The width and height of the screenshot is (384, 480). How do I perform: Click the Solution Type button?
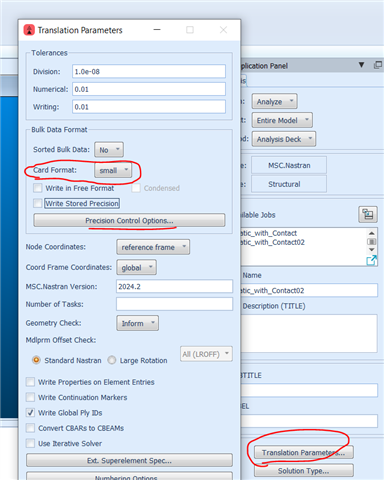[x=304, y=470]
